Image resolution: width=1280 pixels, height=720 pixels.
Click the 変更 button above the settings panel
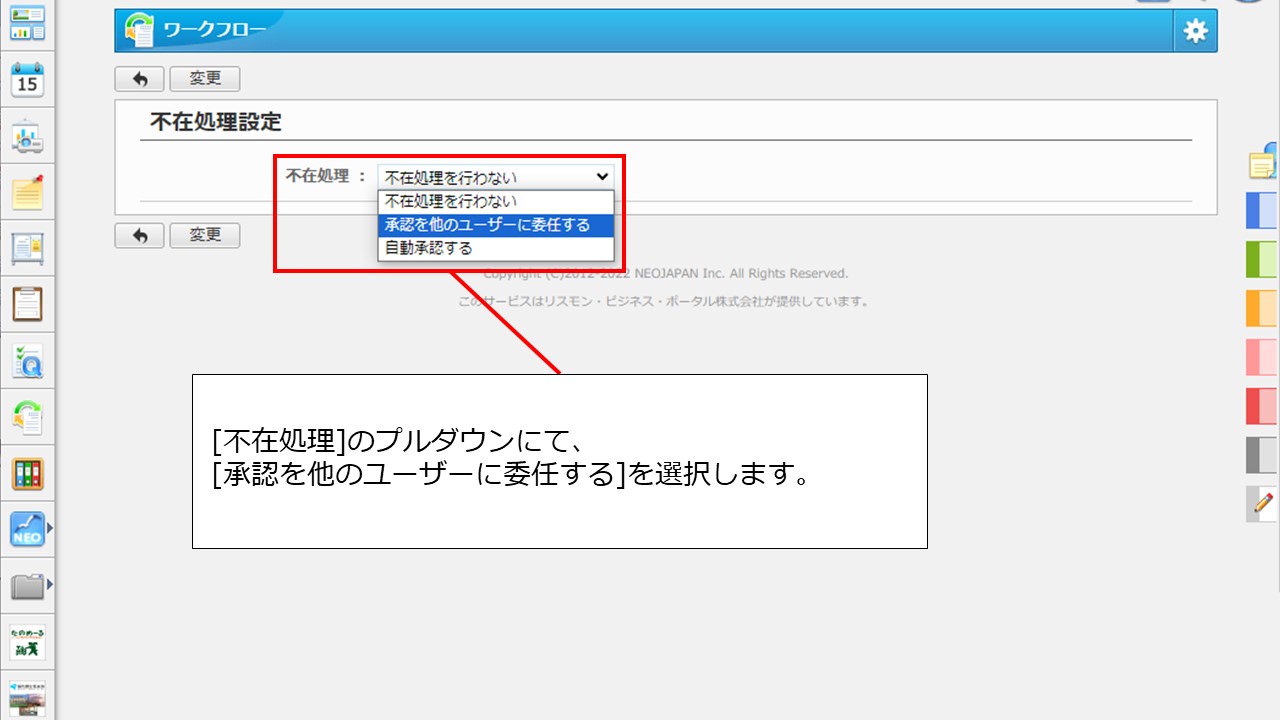pos(205,79)
